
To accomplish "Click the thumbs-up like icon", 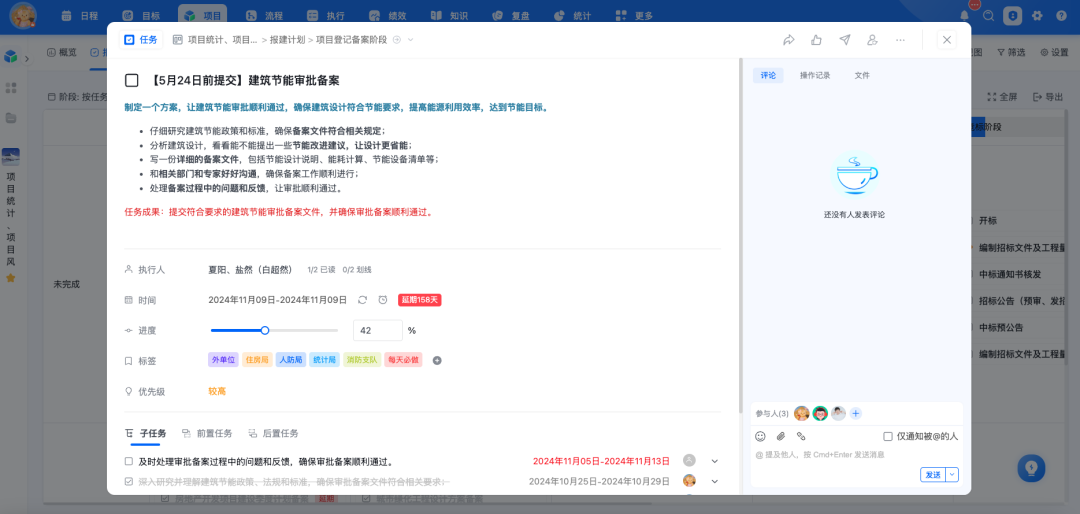I will tap(816, 40).
